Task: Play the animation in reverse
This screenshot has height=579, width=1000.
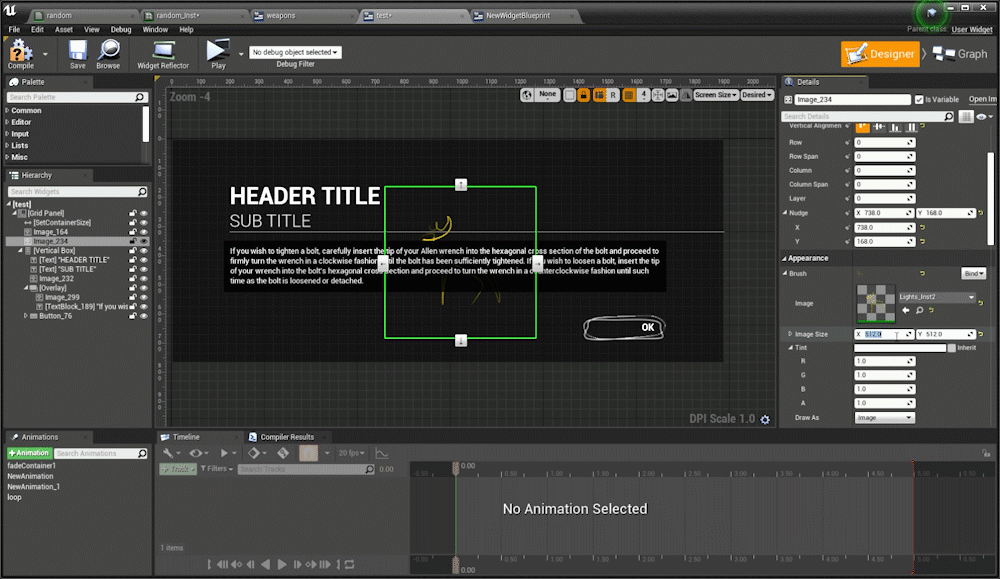Action: (x=265, y=564)
